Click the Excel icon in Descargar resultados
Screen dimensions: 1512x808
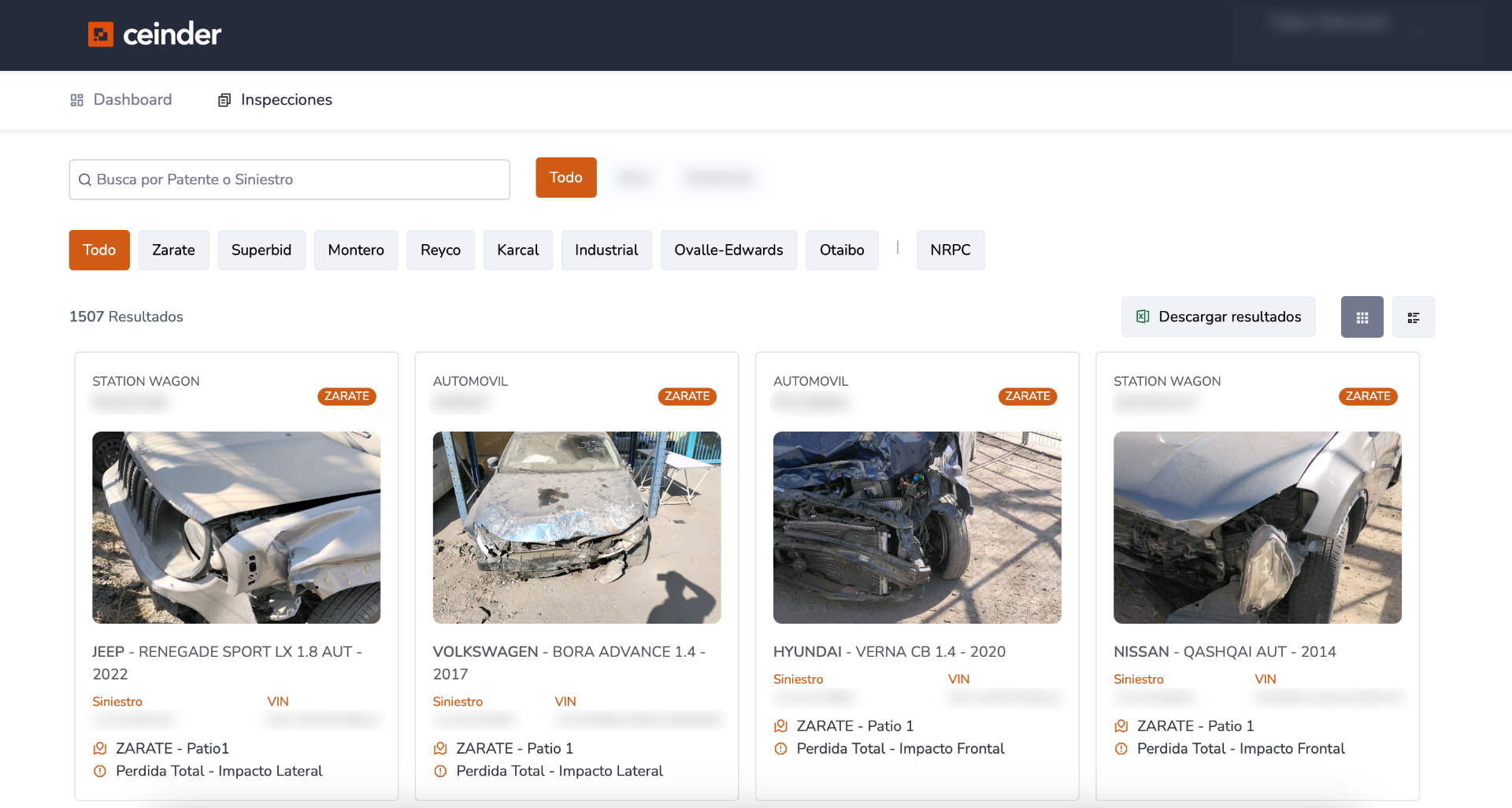tap(1143, 317)
